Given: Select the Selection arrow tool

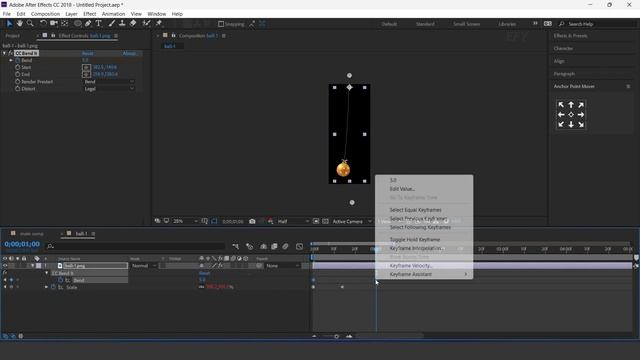Looking at the screenshot, I should point(9,24).
